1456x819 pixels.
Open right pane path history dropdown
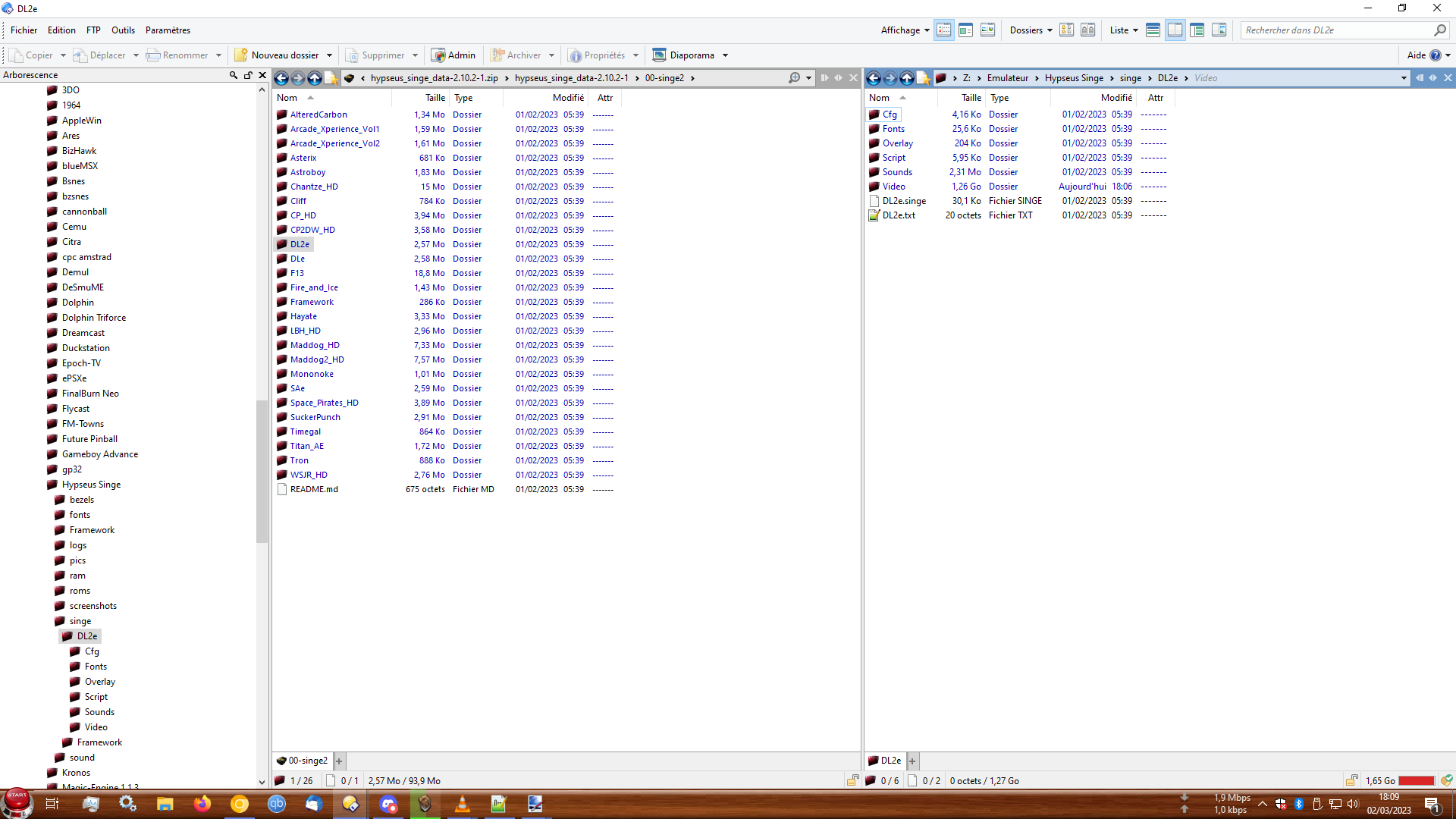pyautogui.click(x=1404, y=78)
